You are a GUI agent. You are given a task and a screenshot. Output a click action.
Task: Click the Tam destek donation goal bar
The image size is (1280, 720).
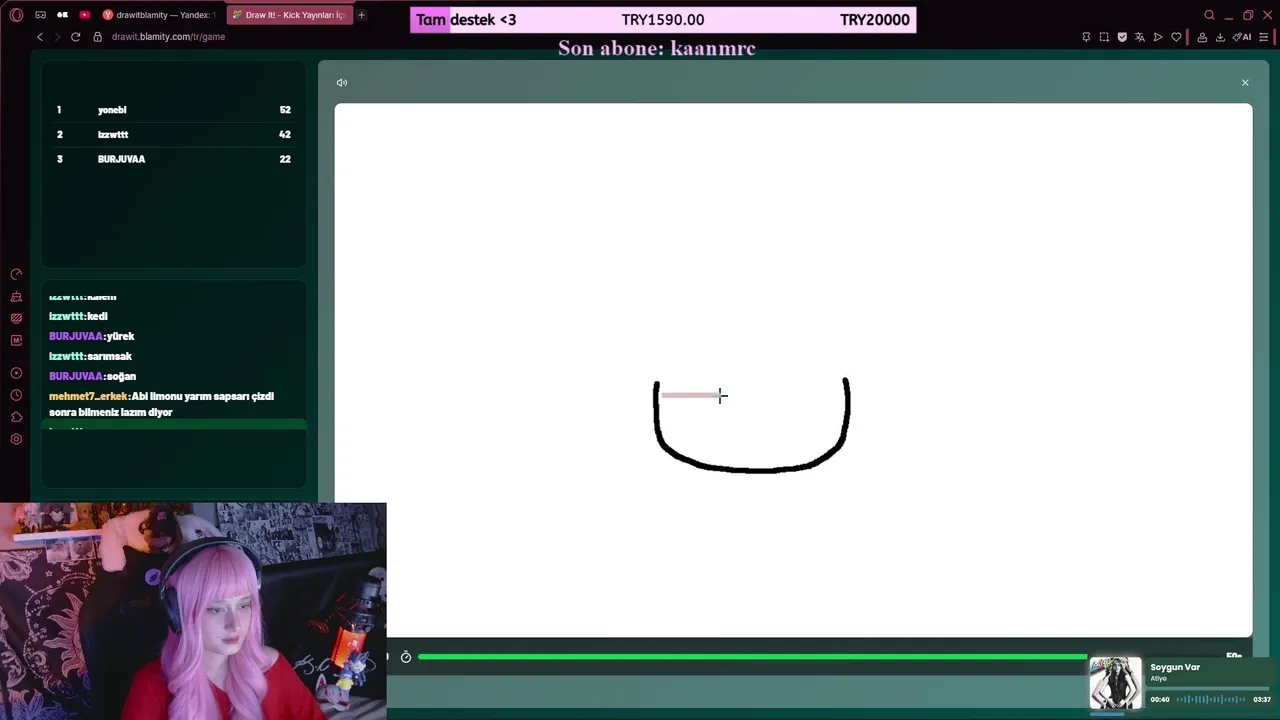point(663,20)
